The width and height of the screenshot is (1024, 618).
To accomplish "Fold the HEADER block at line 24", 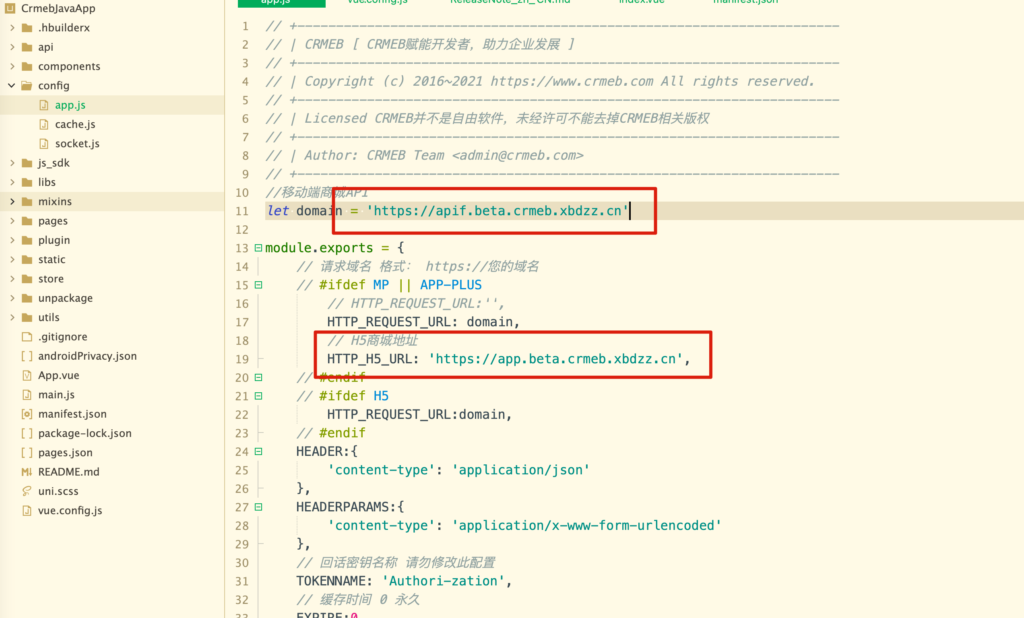I will click(x=259, y=451).
